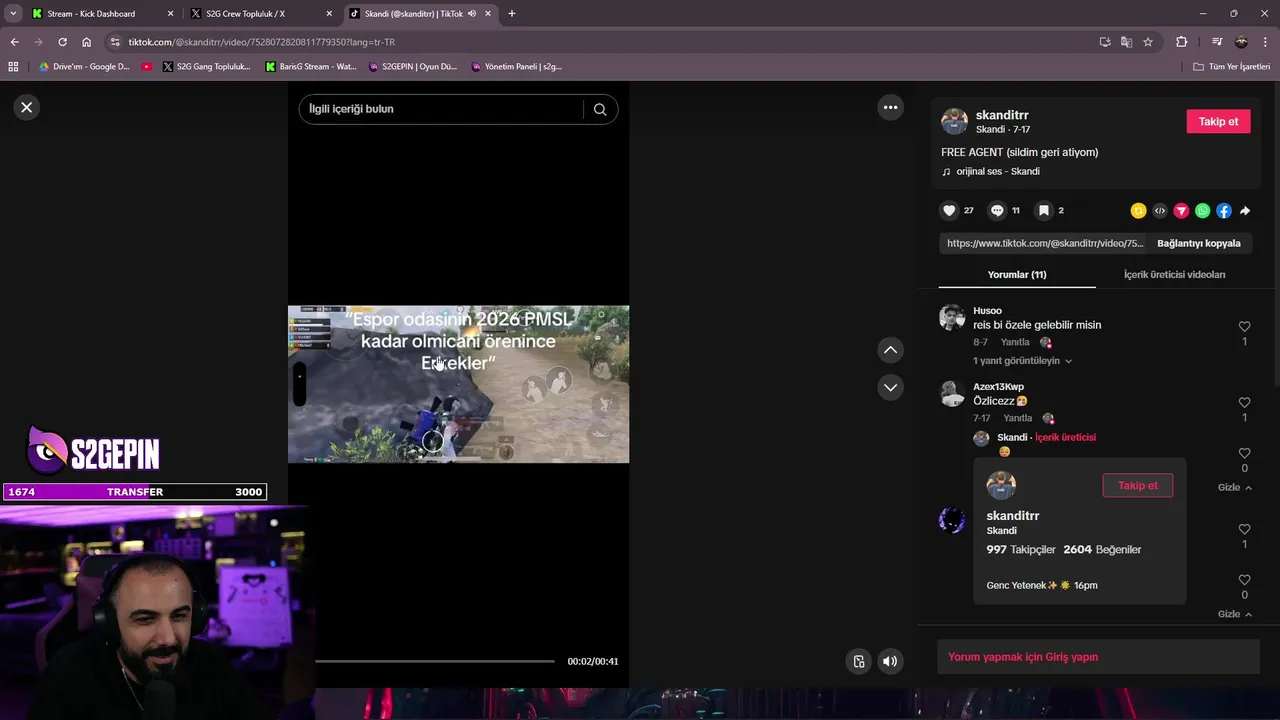
Task: Click the video progress bar
Action: 434,661
